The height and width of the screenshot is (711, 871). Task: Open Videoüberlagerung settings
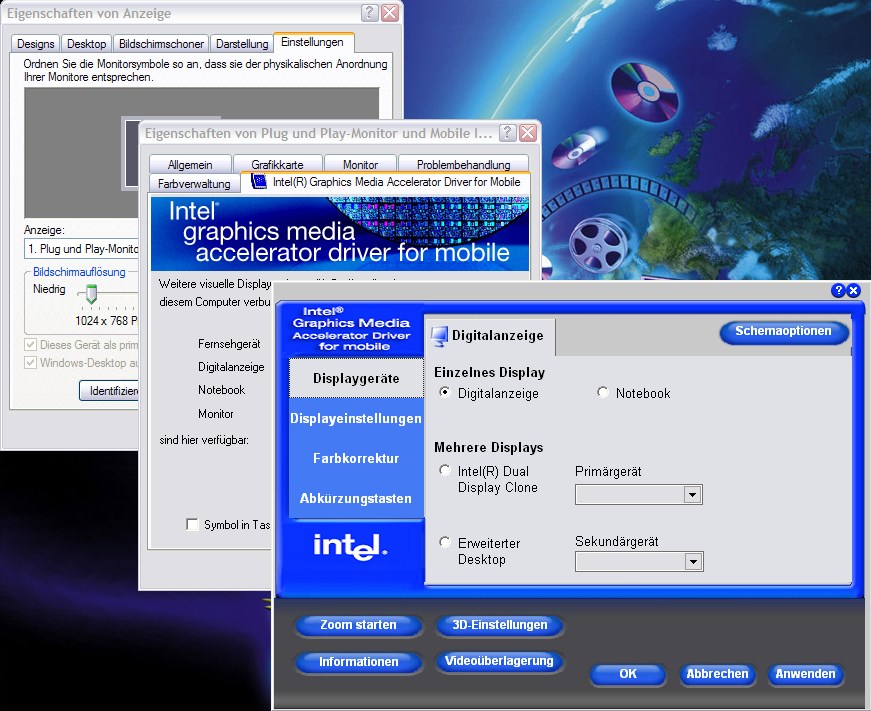pyautogui.click(x=499, y=661)
